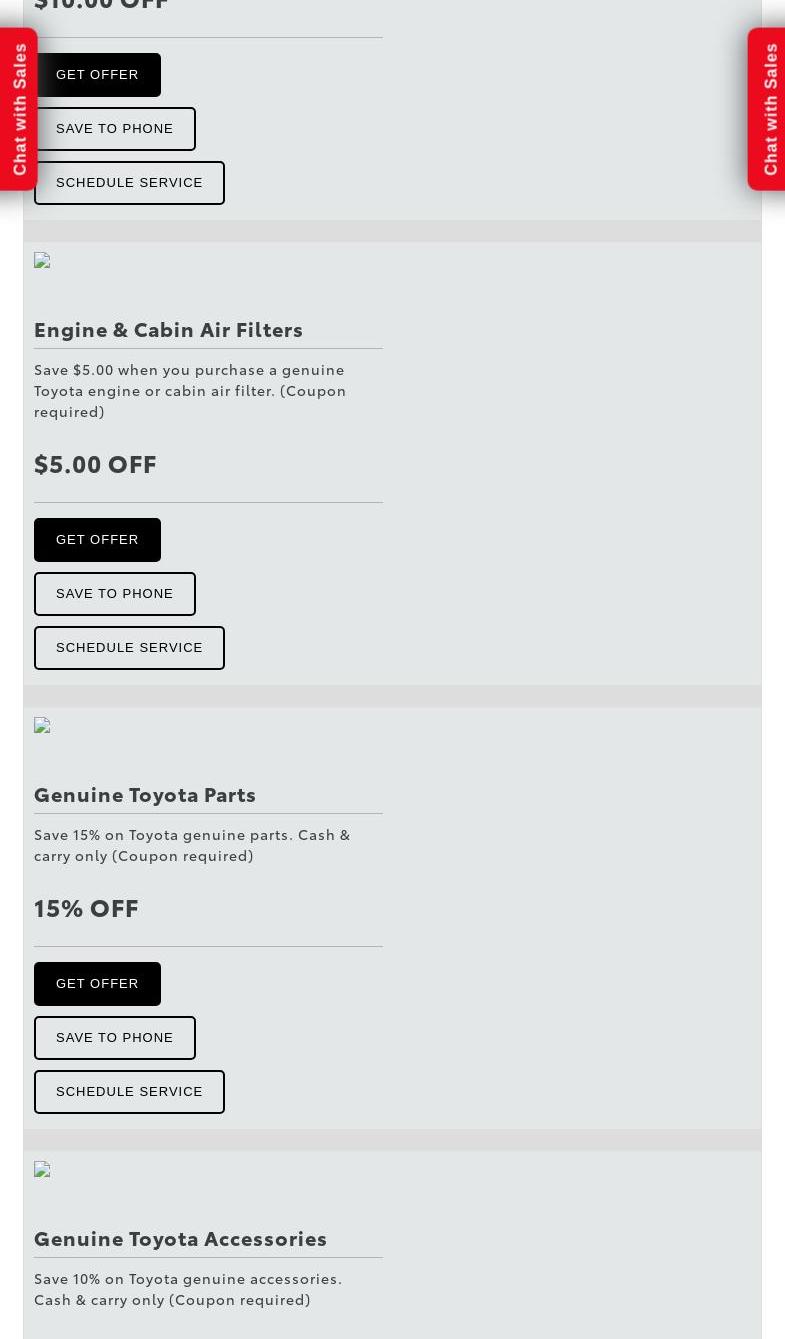
Task: Click the Toyota accessories coupon description
Action: coord(188,1289)
